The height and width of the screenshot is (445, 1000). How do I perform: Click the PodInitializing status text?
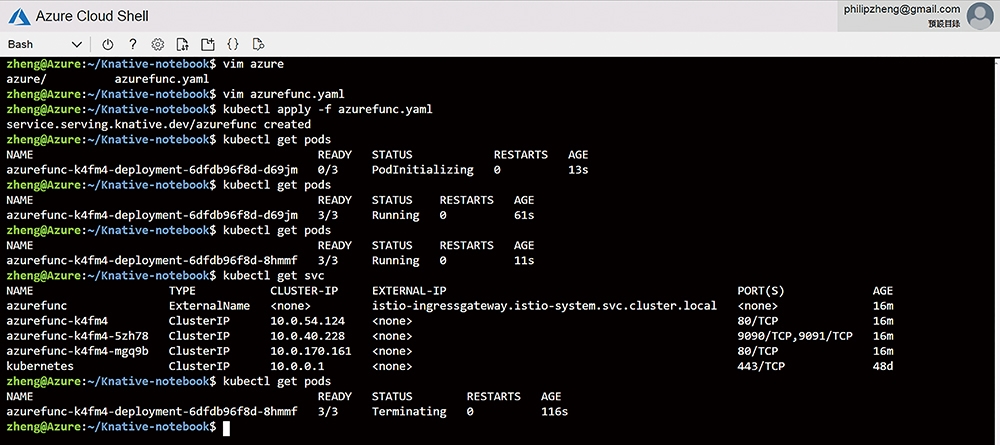pos(423,170)
